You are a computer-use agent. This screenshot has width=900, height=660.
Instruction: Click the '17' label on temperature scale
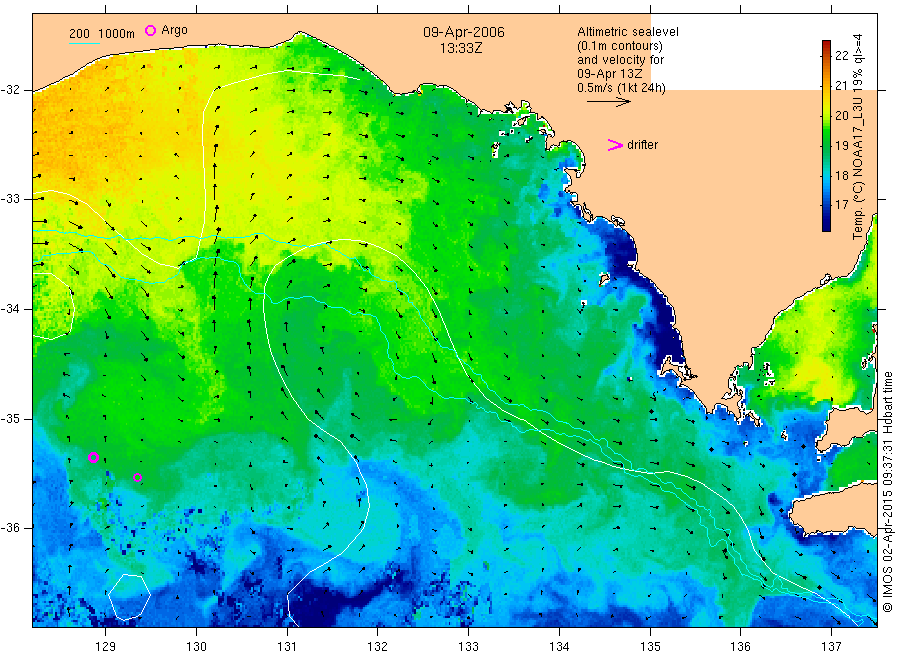coord(841,205)
